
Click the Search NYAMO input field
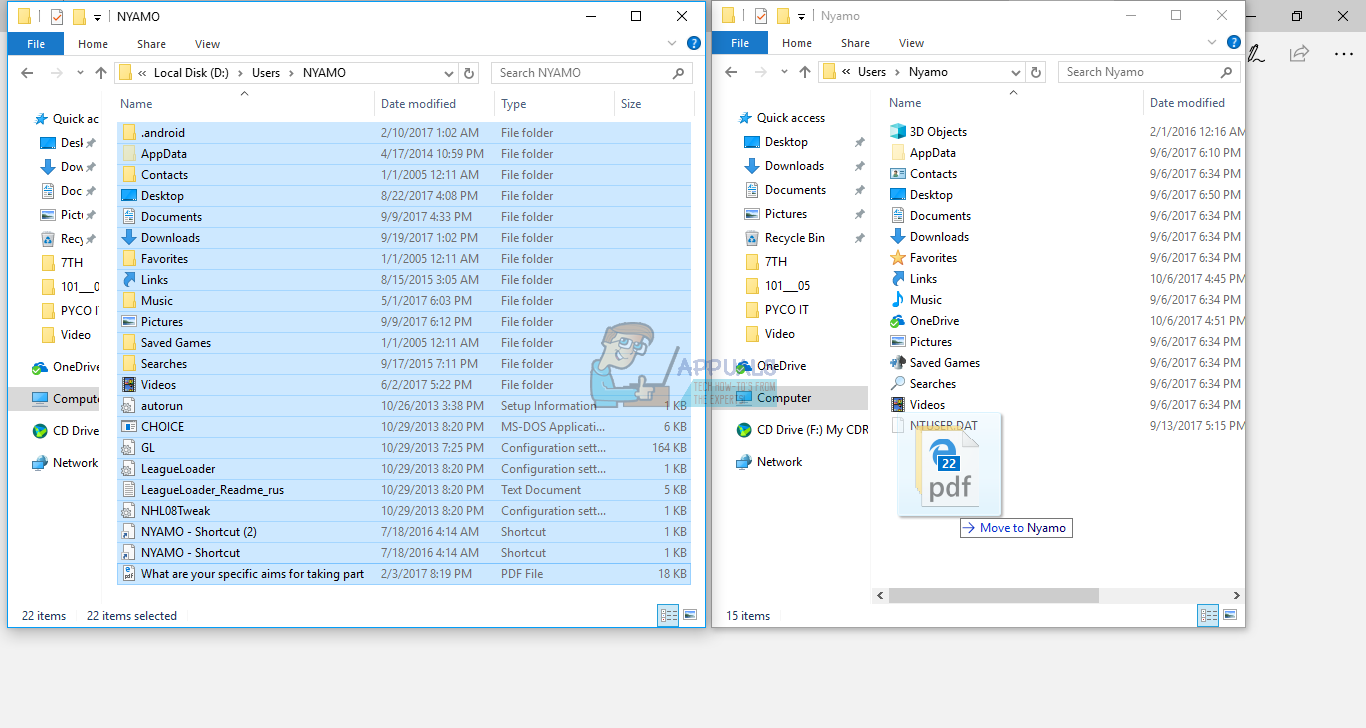pyautogui.click(x=580, y=73)
